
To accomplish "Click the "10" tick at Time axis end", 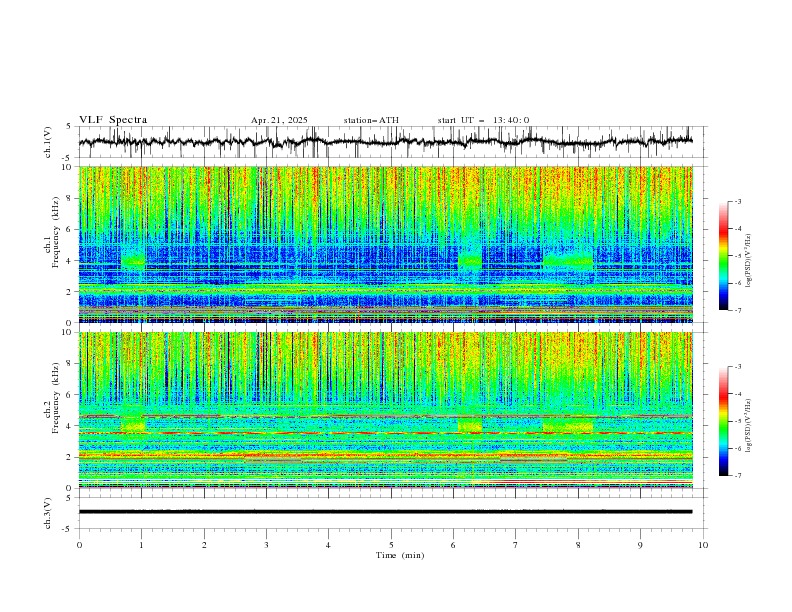I will (703, 545).
